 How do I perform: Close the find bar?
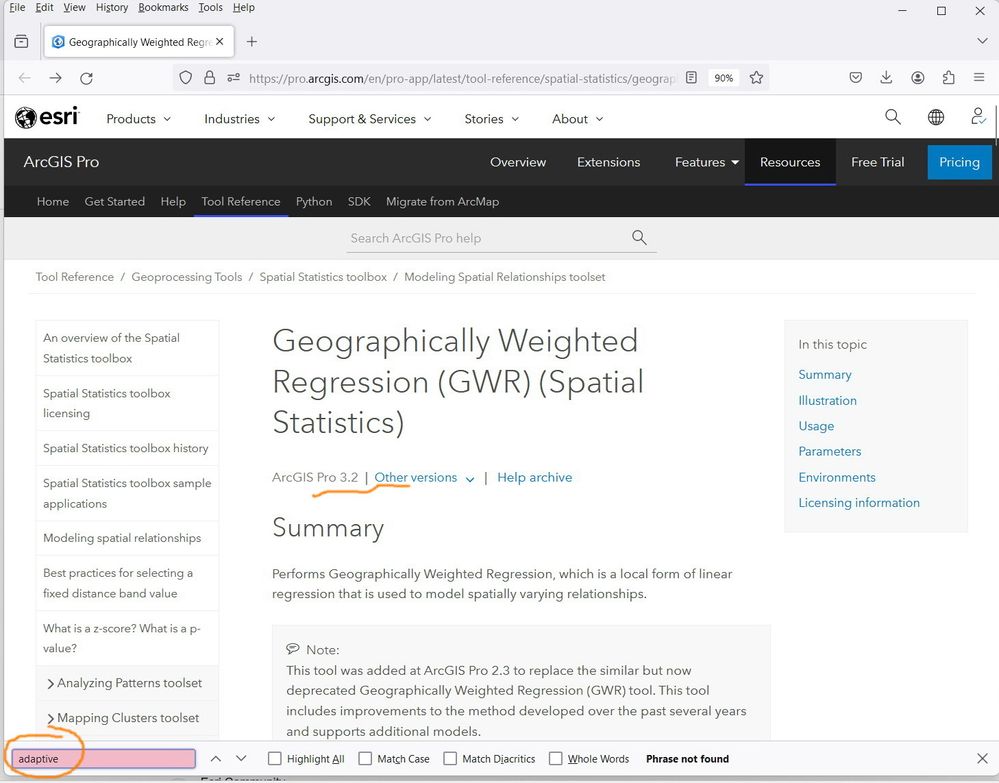click(982, 759)
